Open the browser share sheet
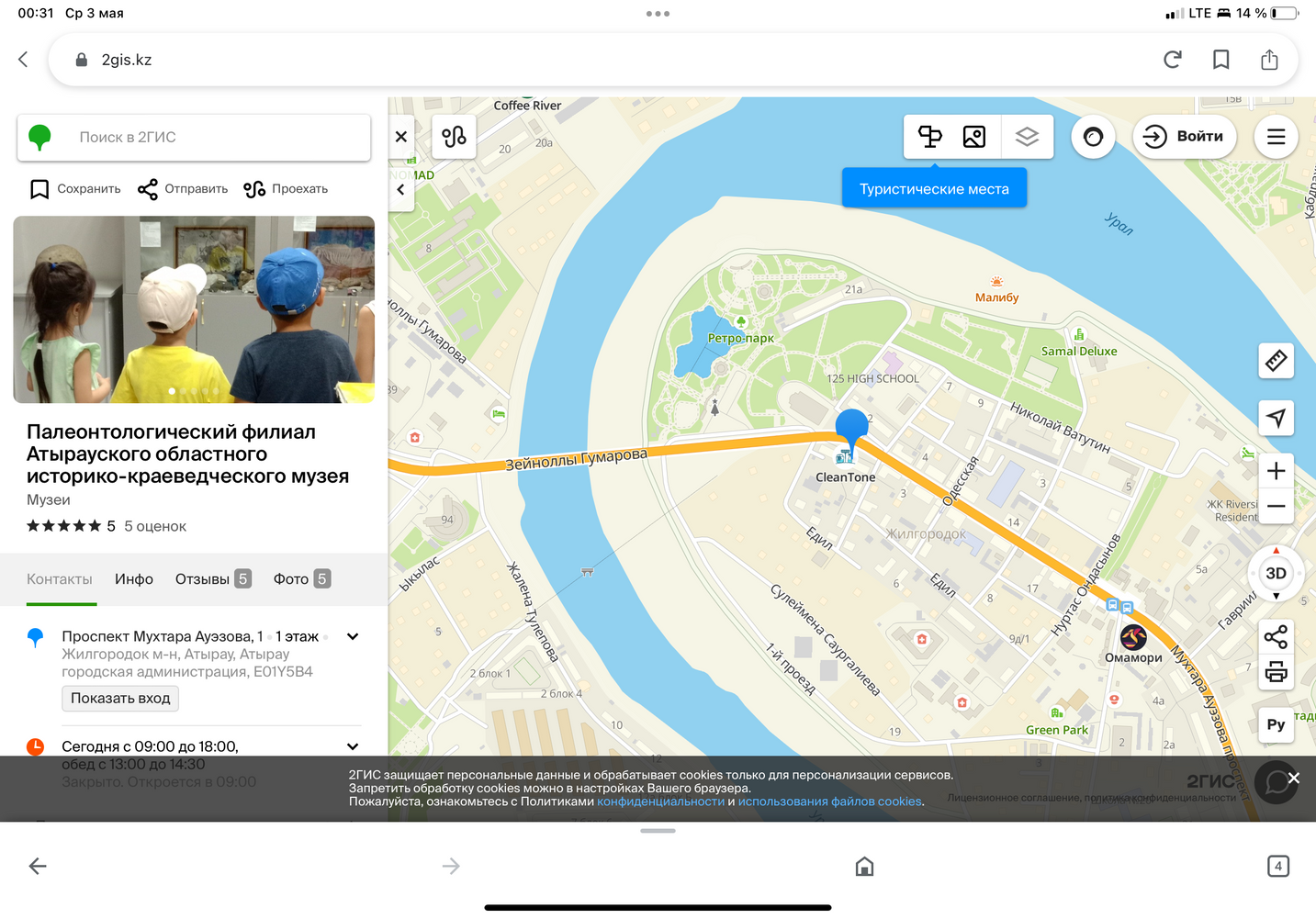The width and height of the screenshot is (1316, 919). coord(1270,60)
